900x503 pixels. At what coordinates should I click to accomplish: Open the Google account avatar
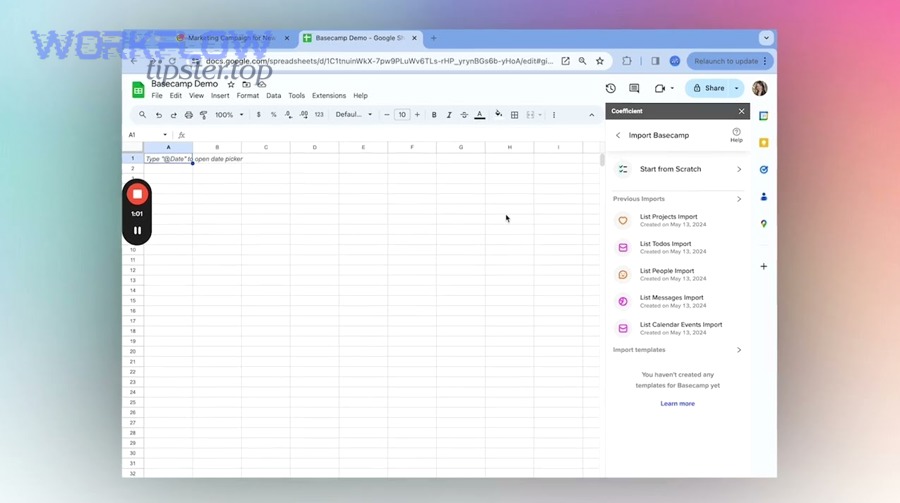pyautogui.click(x=759, y=88)
